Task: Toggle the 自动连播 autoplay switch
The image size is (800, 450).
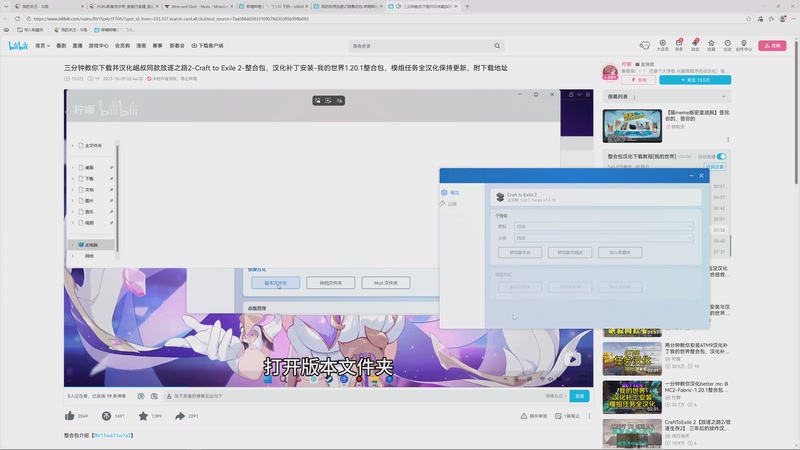Action: click(721, 157)
